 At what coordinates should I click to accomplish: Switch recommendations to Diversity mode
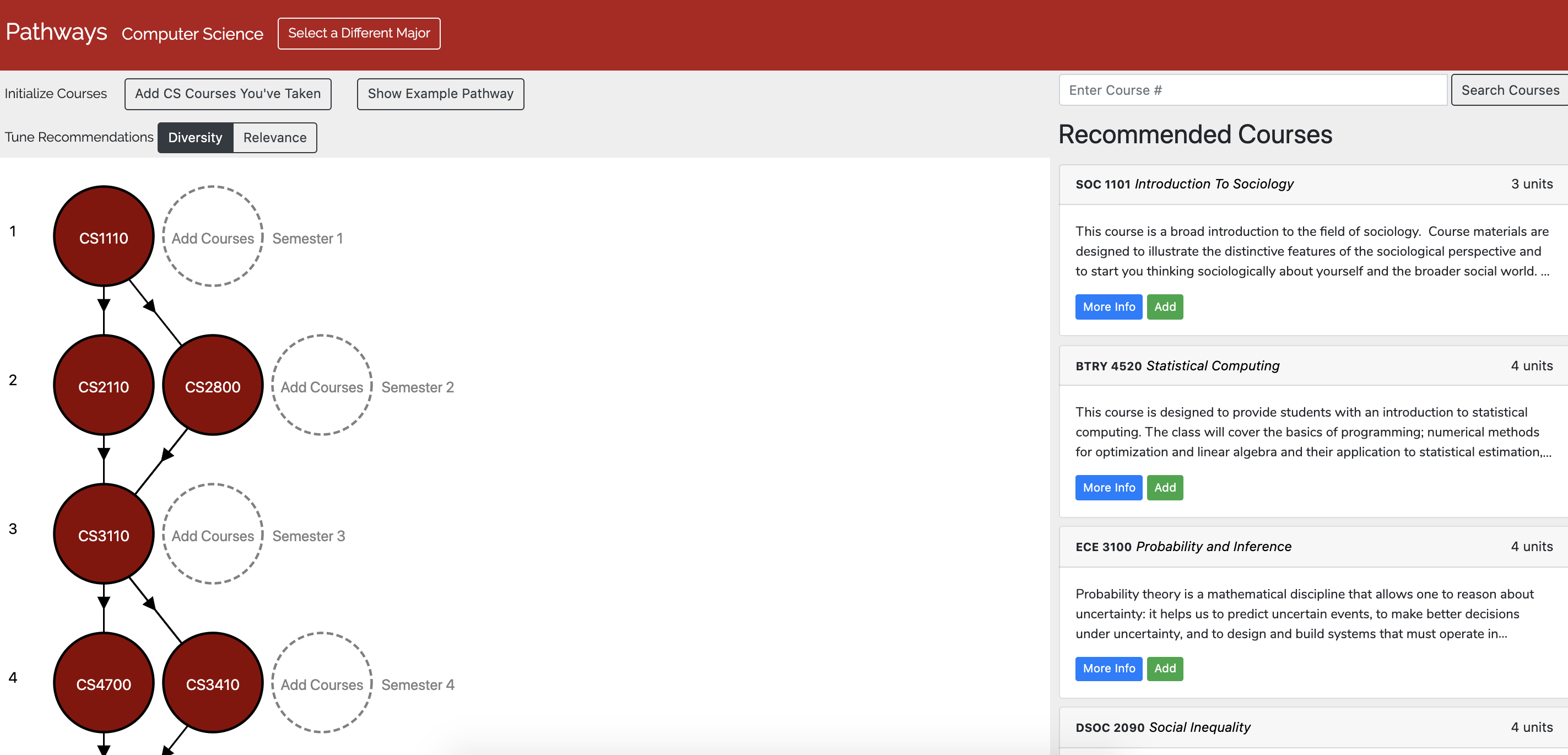click(x=195, y=138)
